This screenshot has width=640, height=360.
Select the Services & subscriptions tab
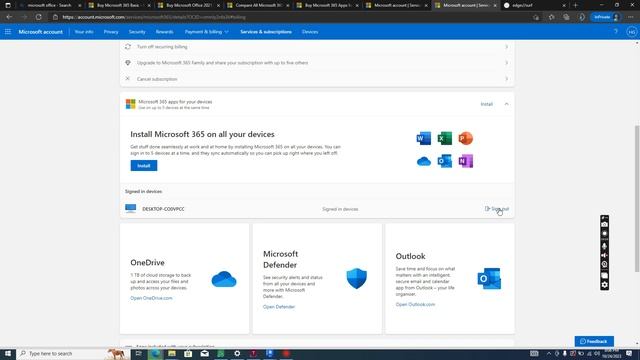pos(266,32)
